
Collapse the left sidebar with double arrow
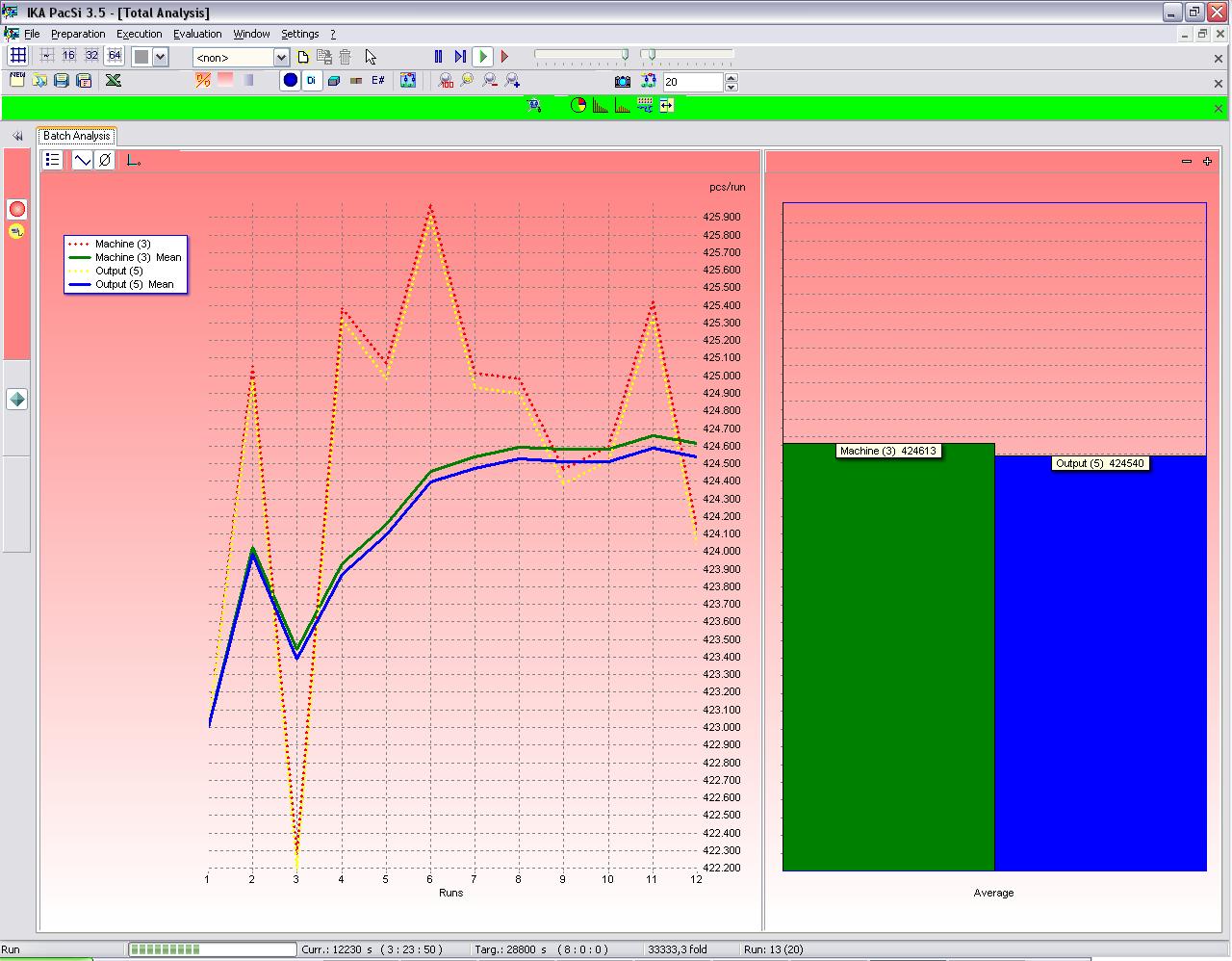click(17, 136)
